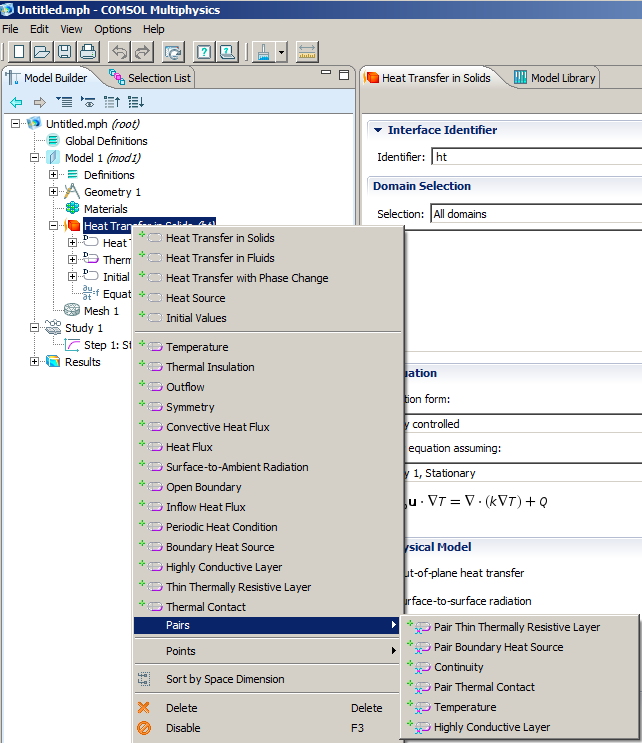Image resolution: width=642 pixels, height=743 pixels.
Task: Click the green back arrow in Model Builder
Action: tap(16, 102)
